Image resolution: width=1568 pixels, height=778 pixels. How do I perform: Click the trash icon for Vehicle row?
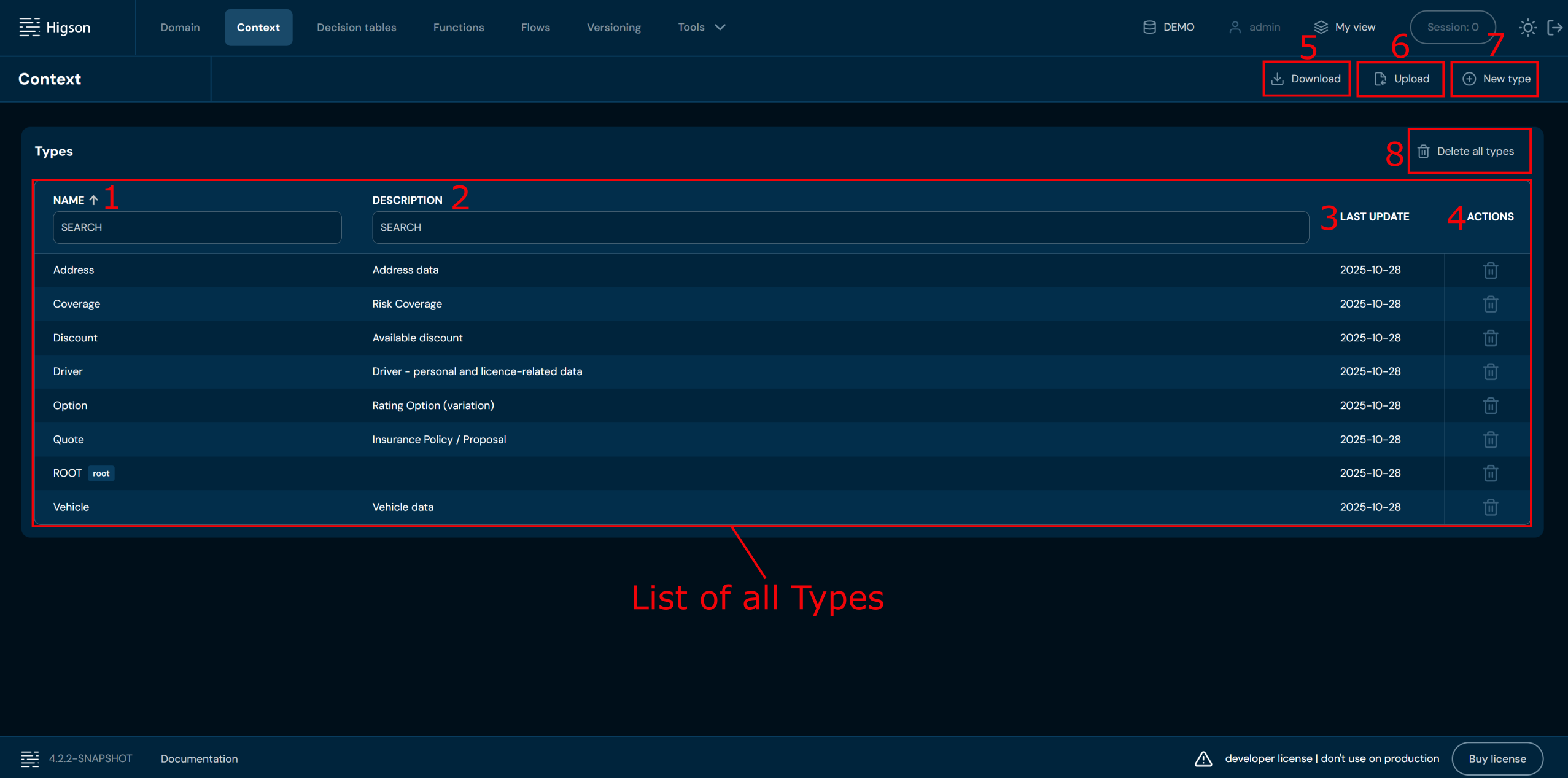tap(1490, 507)
